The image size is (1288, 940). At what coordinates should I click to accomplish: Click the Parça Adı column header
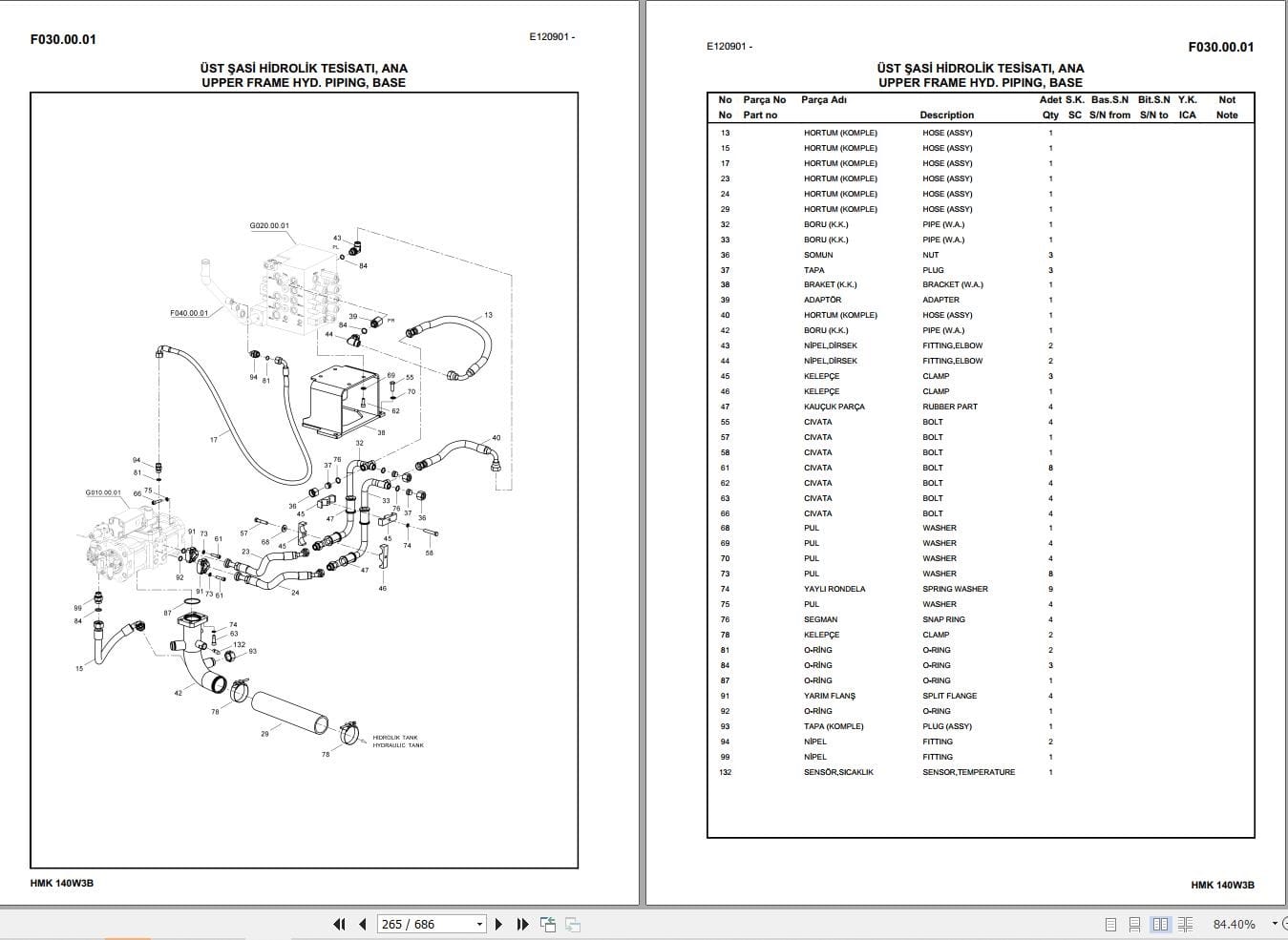point(824,99)
